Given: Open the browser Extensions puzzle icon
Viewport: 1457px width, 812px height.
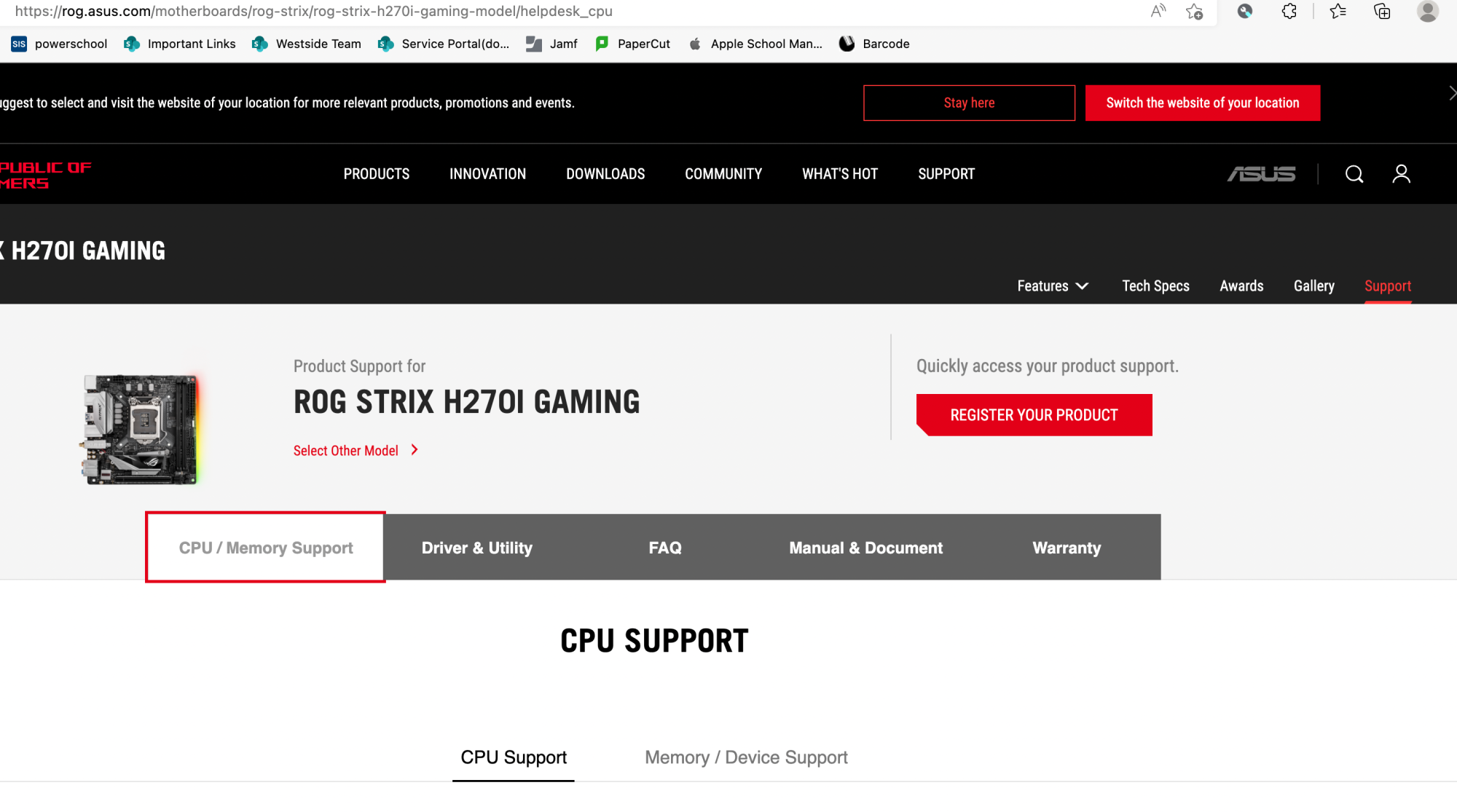Looking at the screenshot, I should [1289, 11].
